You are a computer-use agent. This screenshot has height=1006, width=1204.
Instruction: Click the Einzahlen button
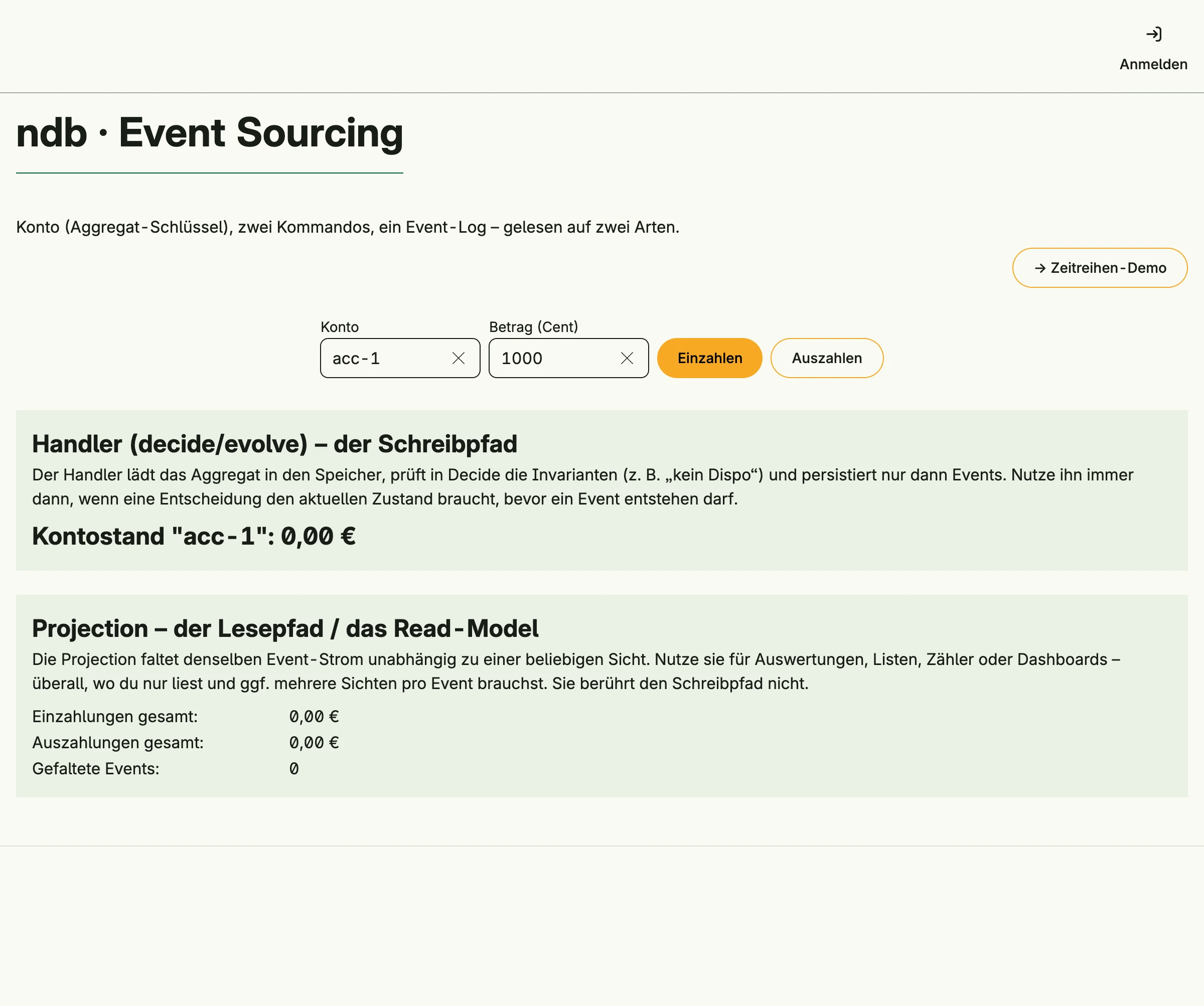pos(709,358)
